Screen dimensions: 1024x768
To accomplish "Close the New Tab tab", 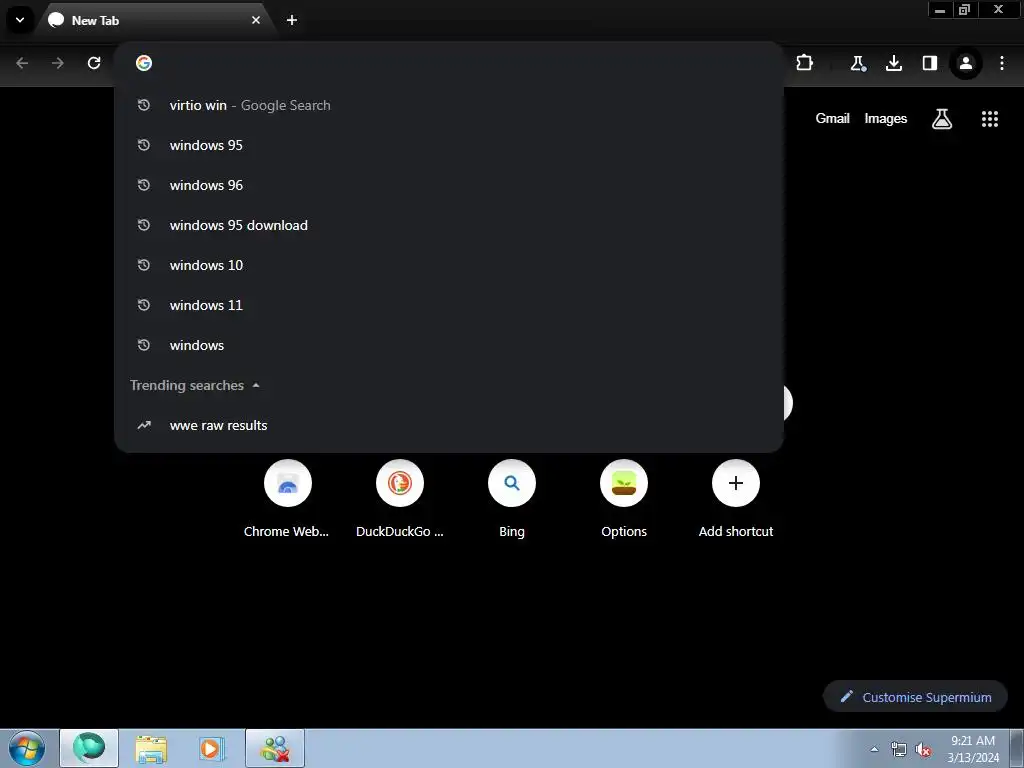I will [255, 20].
